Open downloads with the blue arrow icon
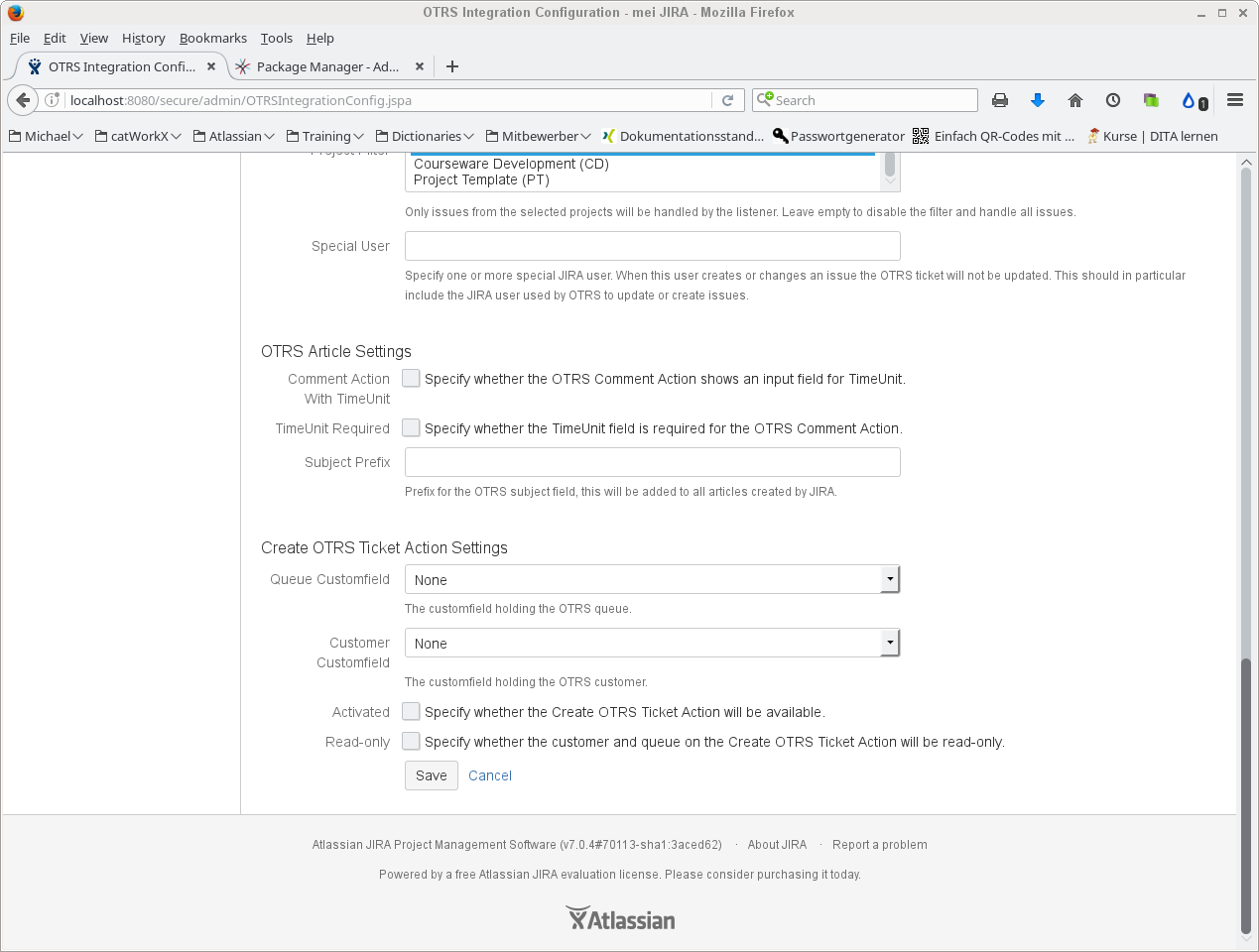 pyautogui.click(x=1038, y=100)
